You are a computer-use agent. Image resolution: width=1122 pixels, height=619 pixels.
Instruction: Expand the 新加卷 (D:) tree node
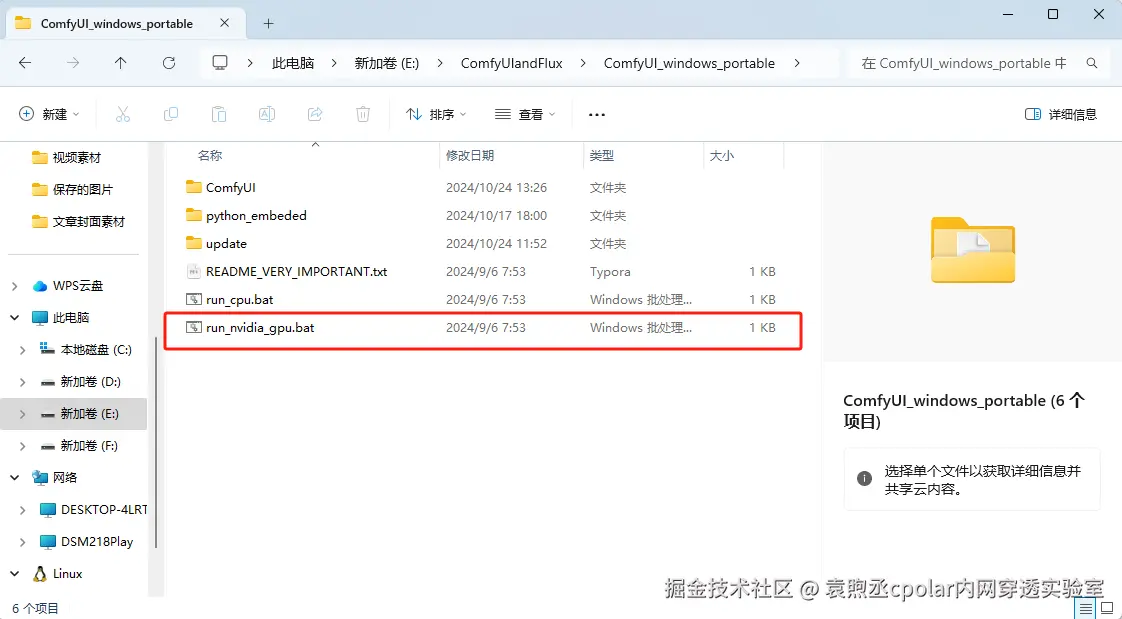coord(23,382)
